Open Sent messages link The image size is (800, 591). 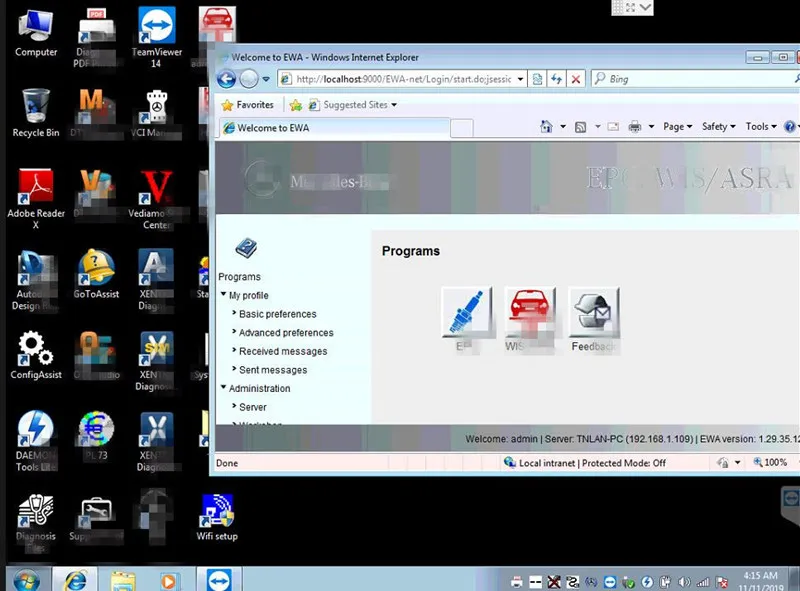pyautogui.click(x=273, y=370)
